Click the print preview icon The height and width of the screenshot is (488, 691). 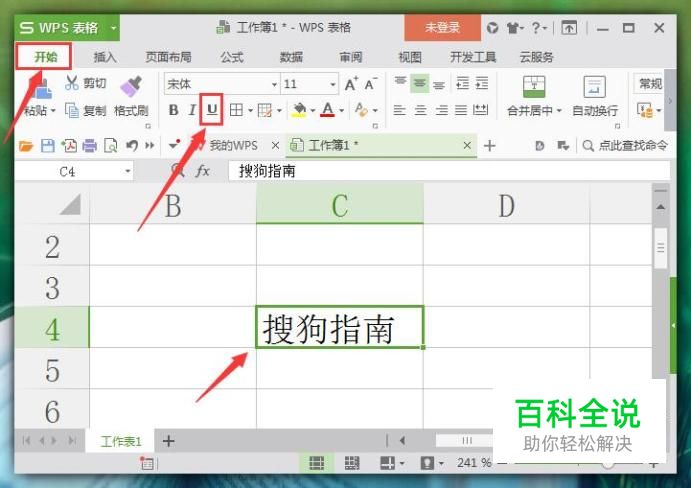[110, 145]
